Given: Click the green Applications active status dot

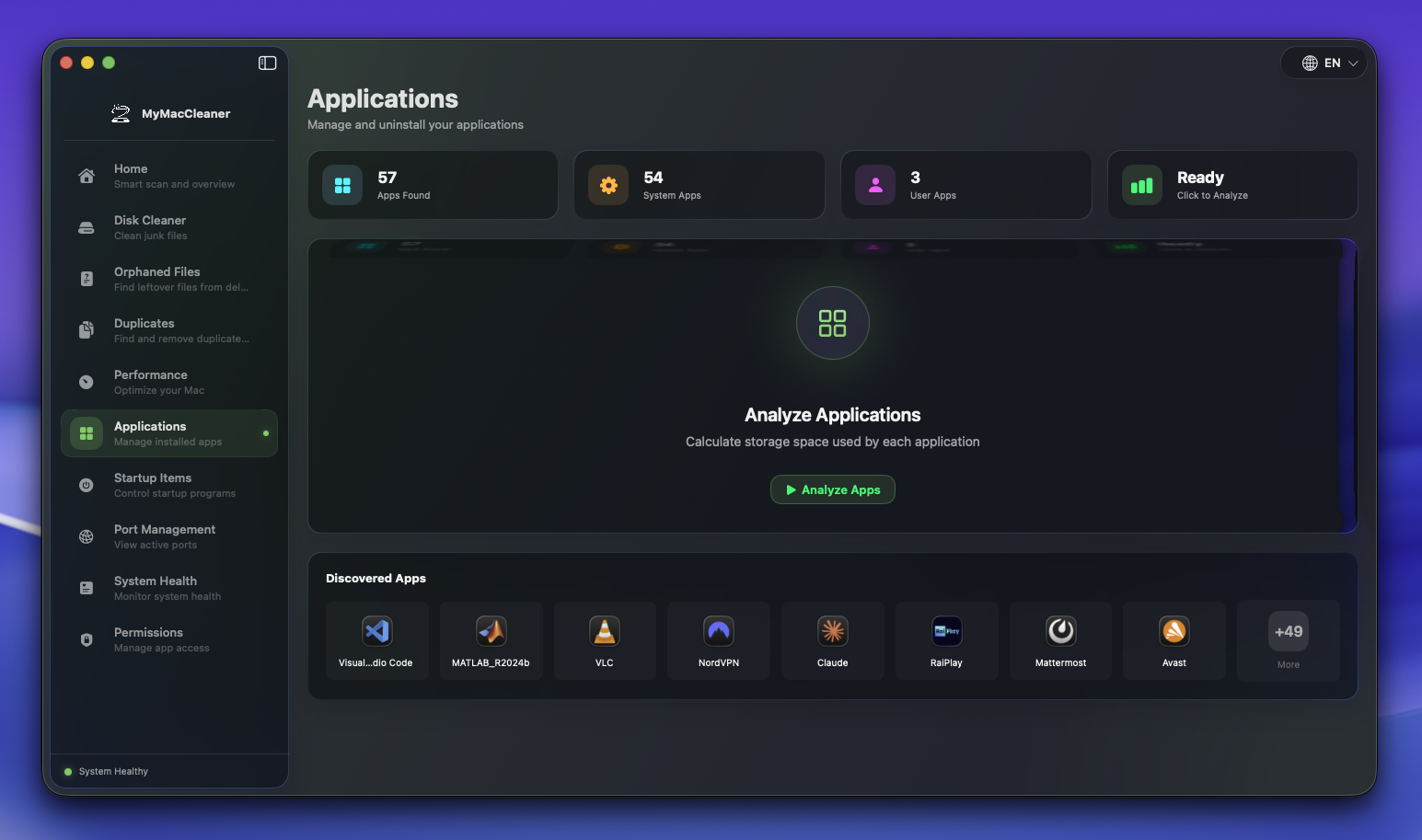Looking at the screenshot, I should click(x=264, y=433).
